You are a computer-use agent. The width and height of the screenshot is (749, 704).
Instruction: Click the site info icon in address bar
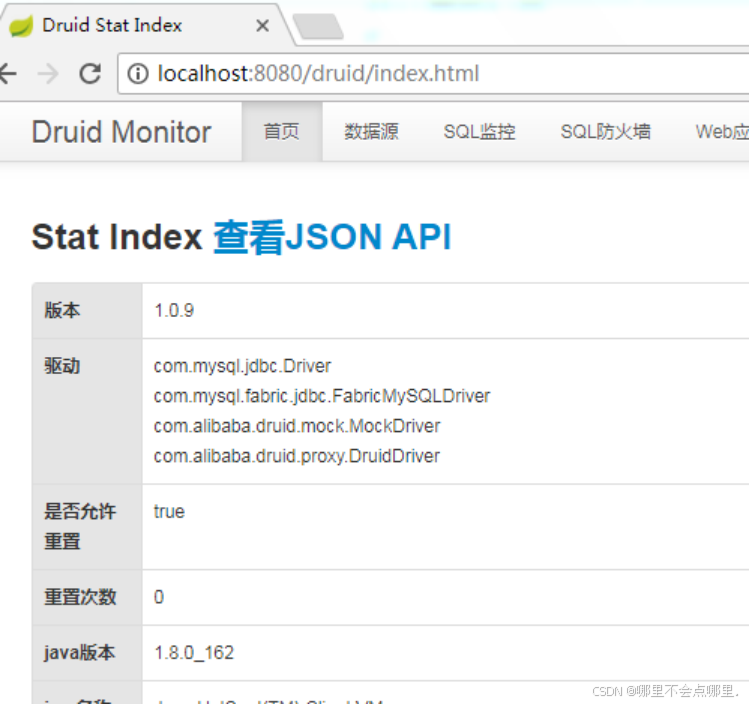138,74
